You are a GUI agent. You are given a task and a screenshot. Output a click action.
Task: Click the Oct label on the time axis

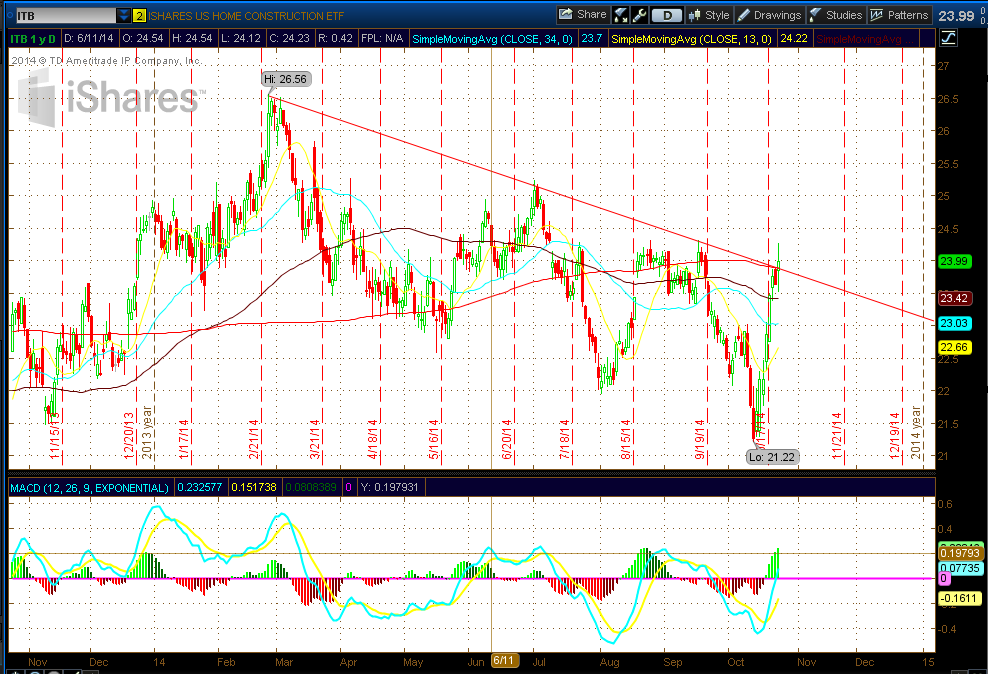point(735,662)
